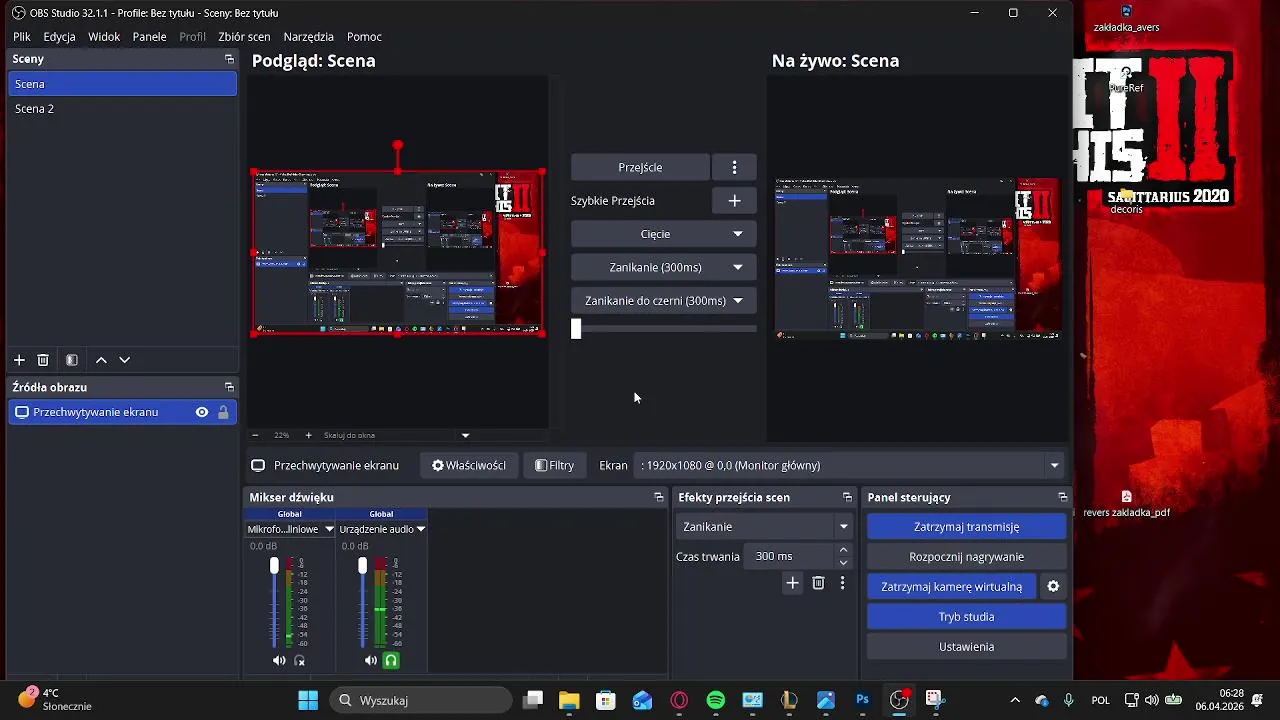Open the Widok menu
Screen dimensions: 1280x720
[x=104, y=37]
